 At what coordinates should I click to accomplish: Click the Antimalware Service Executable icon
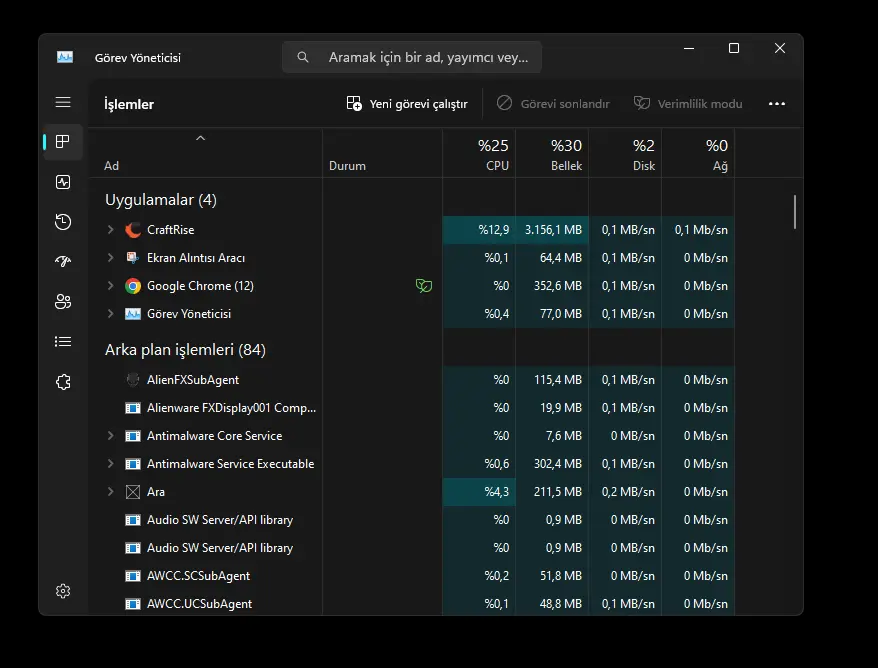point(133,464)
